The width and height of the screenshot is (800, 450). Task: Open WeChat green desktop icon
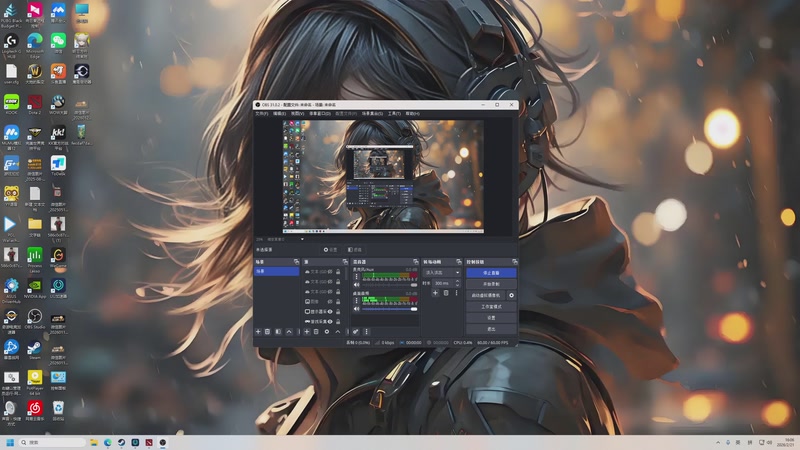(58, 43)
